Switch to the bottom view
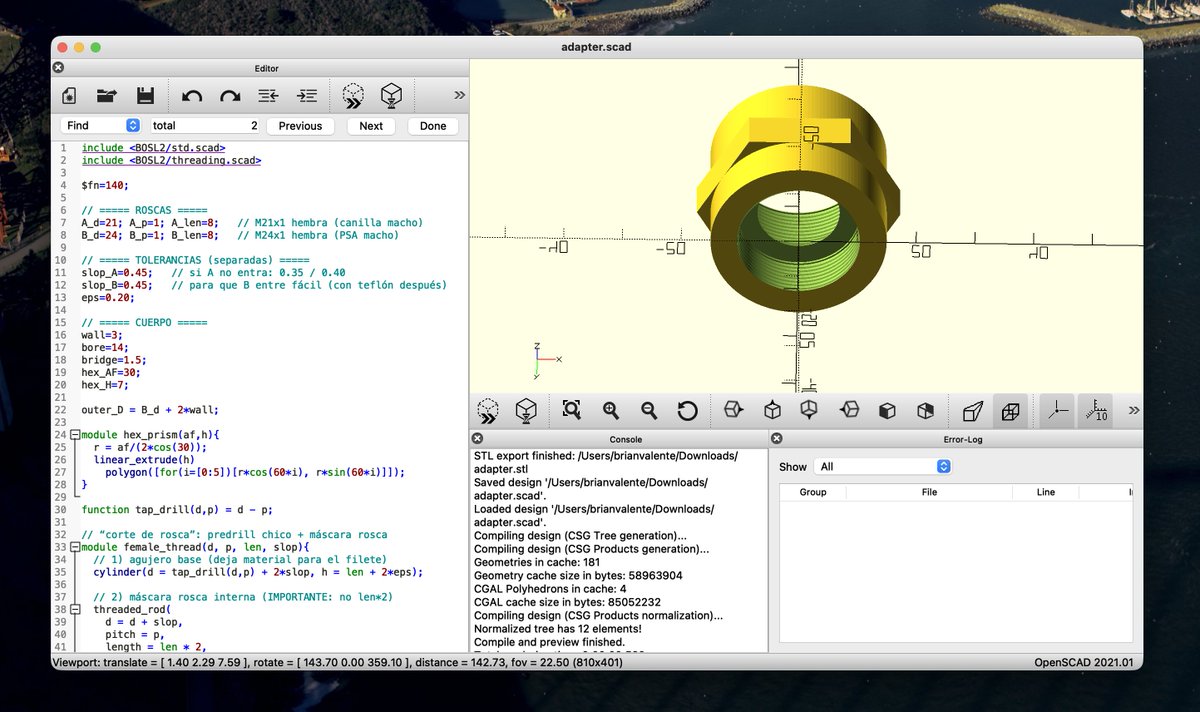The width and height of the screenshot is (1200, 712). (x=810, y=410)
